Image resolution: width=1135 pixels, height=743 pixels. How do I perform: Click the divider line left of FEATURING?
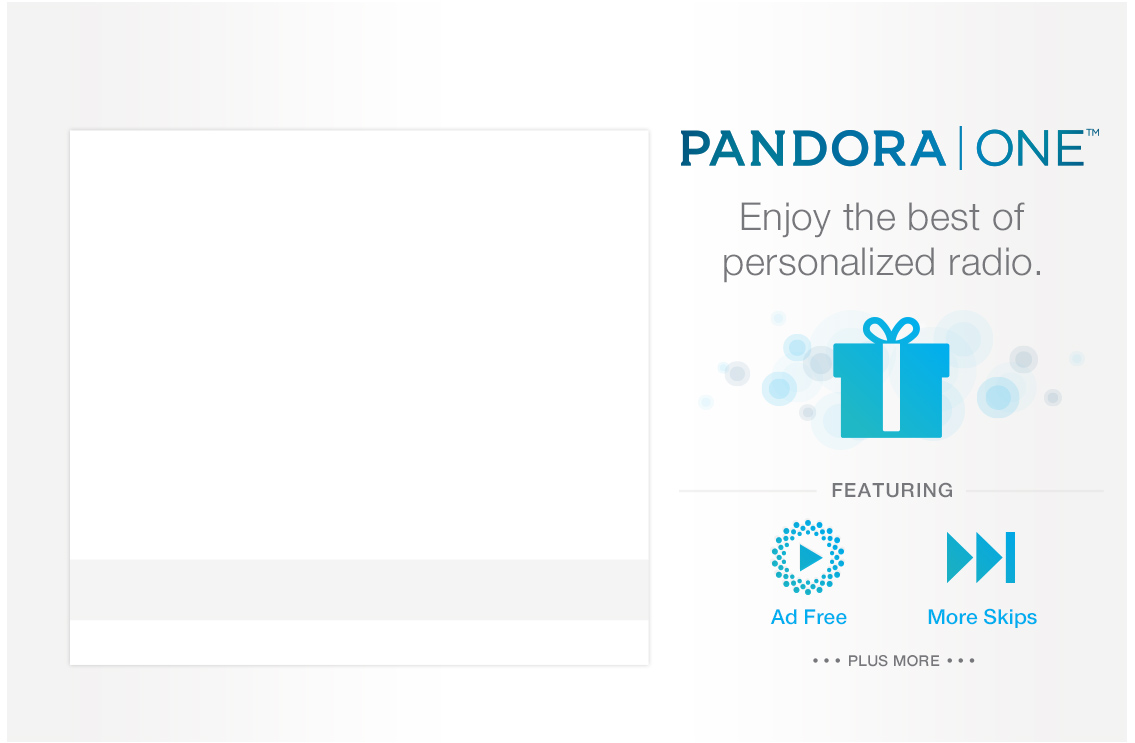point(747,491)
